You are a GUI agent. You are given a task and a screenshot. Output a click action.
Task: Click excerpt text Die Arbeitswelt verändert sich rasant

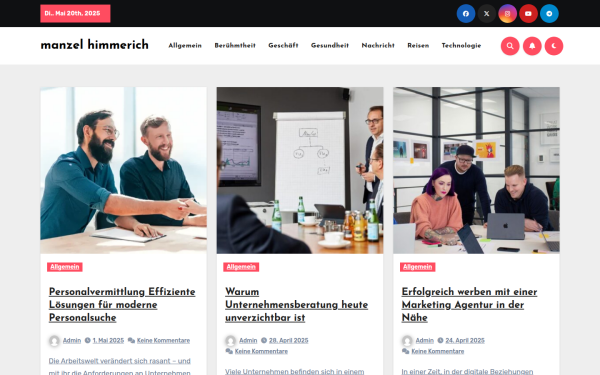(x=119, y=366)
